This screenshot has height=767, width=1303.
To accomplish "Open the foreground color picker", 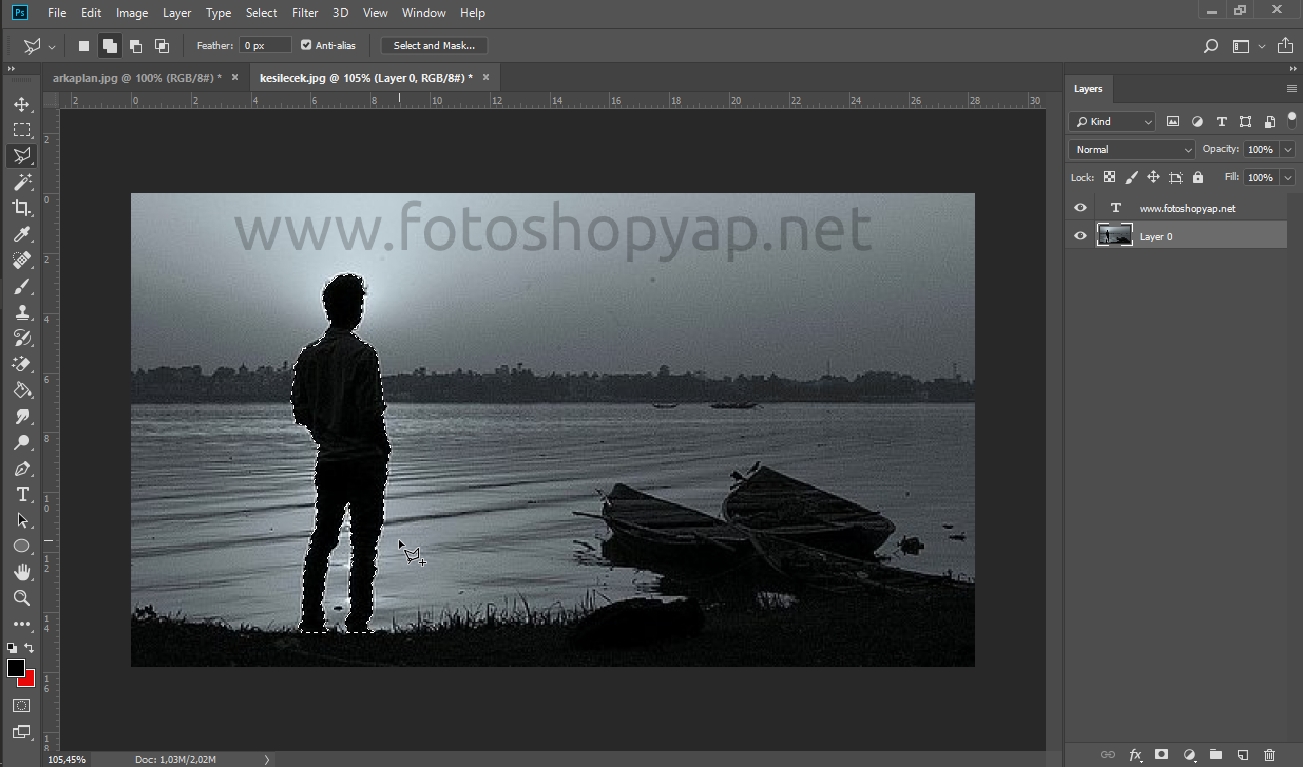I will coord(15,668).
